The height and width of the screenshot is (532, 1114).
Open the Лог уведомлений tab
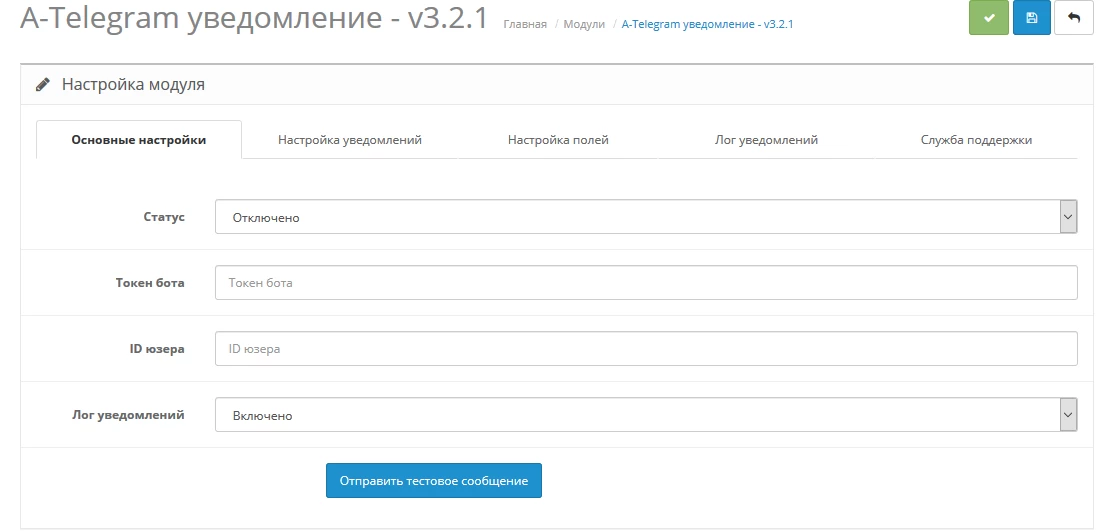(x=766, y=140)
